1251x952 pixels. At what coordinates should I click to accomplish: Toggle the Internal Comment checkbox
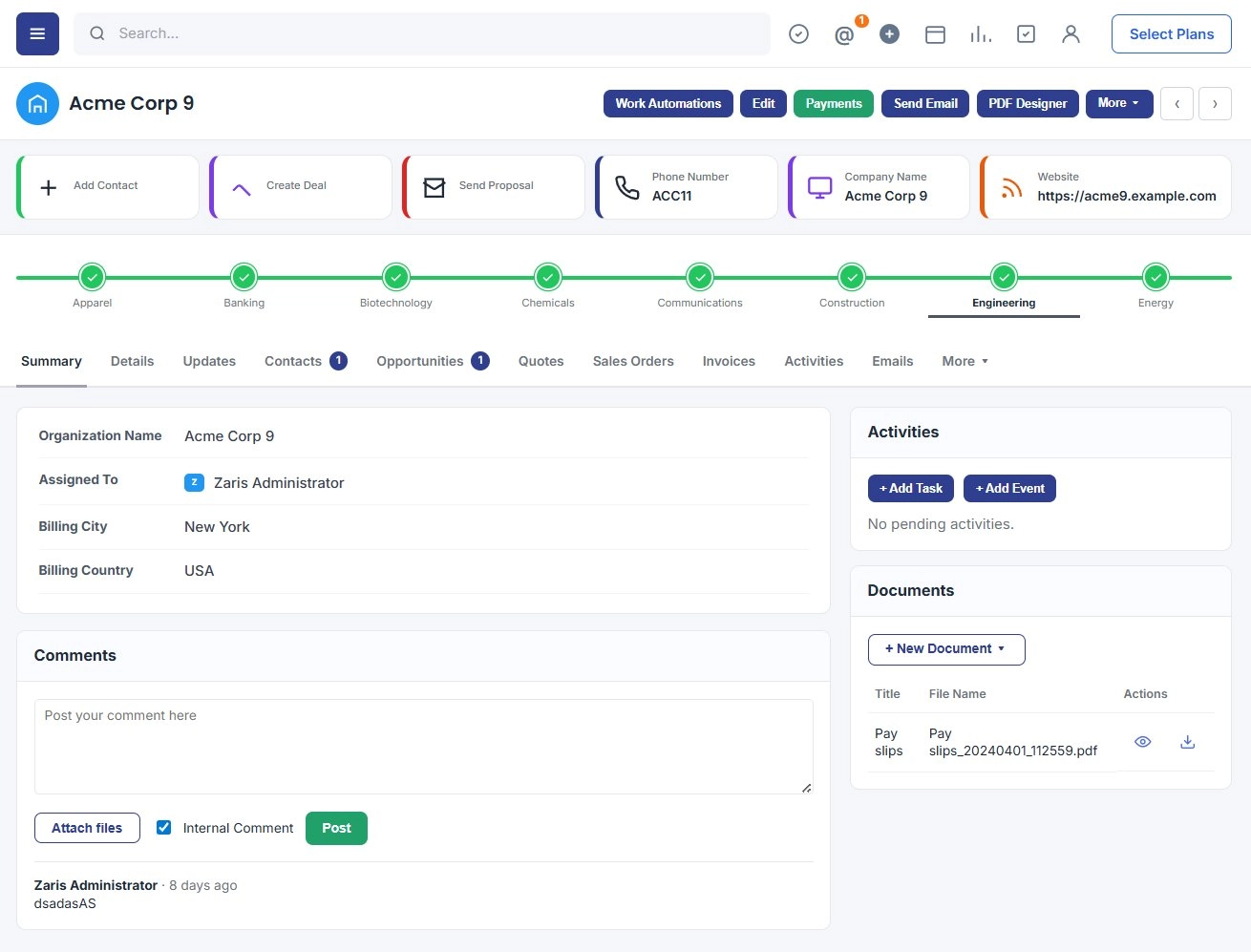pos(164,828)
